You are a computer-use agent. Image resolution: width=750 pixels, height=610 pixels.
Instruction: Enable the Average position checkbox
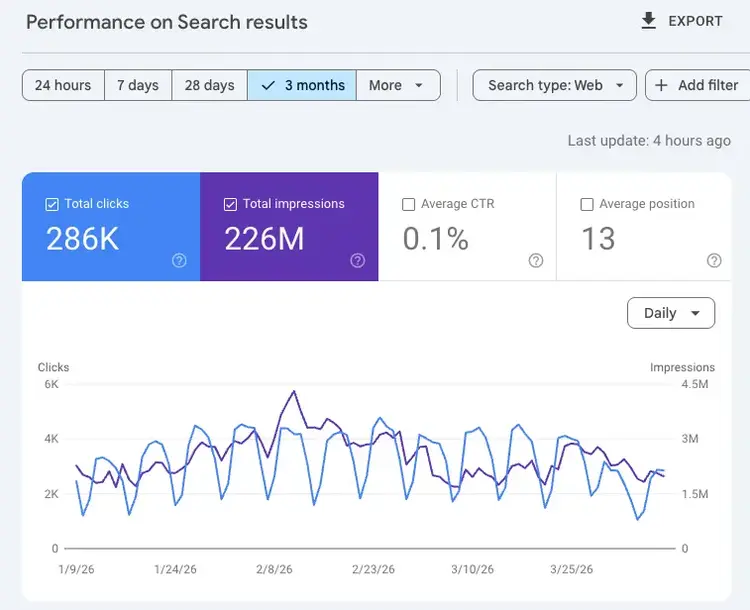[587, 204]
